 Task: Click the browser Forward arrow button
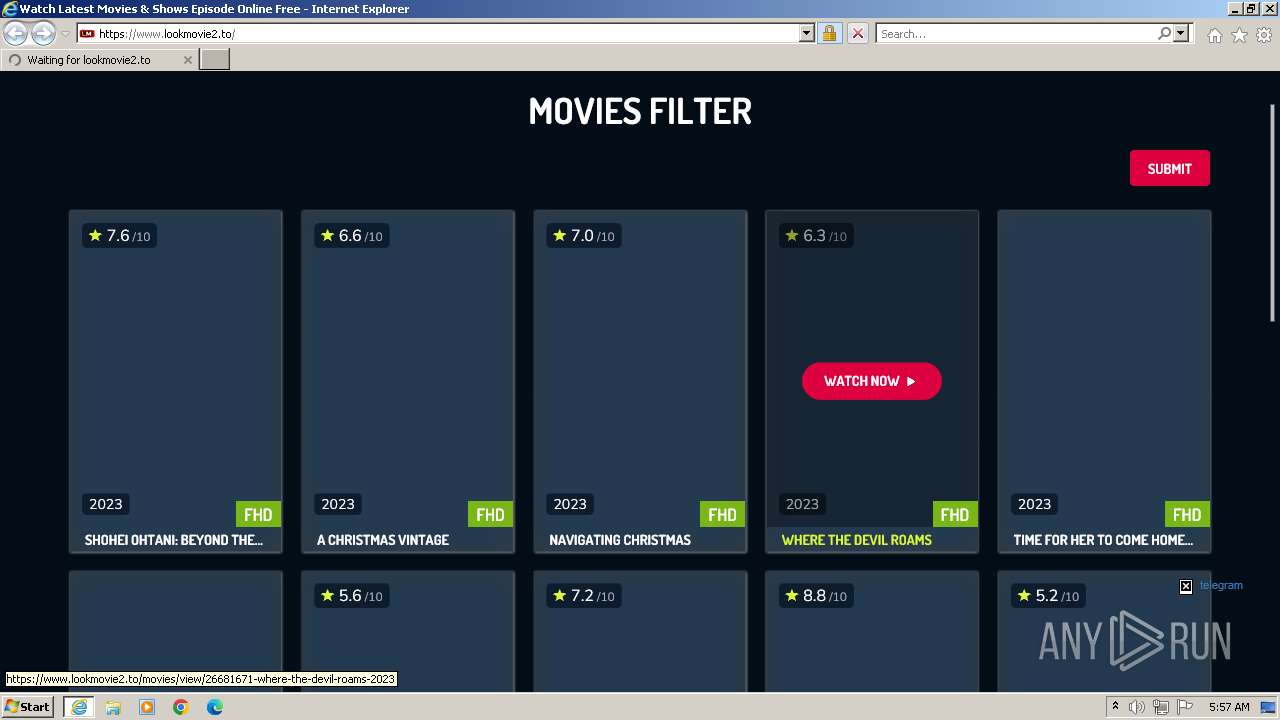(x=43, y=34)
